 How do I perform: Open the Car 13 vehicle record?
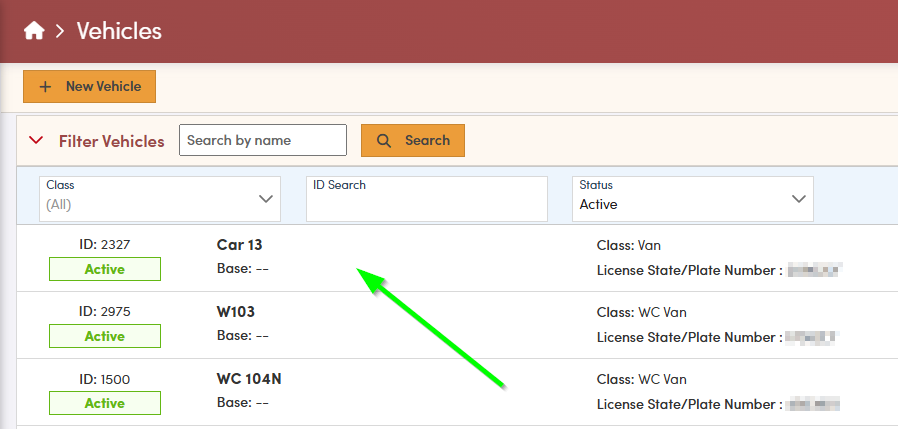pos(239,245)
